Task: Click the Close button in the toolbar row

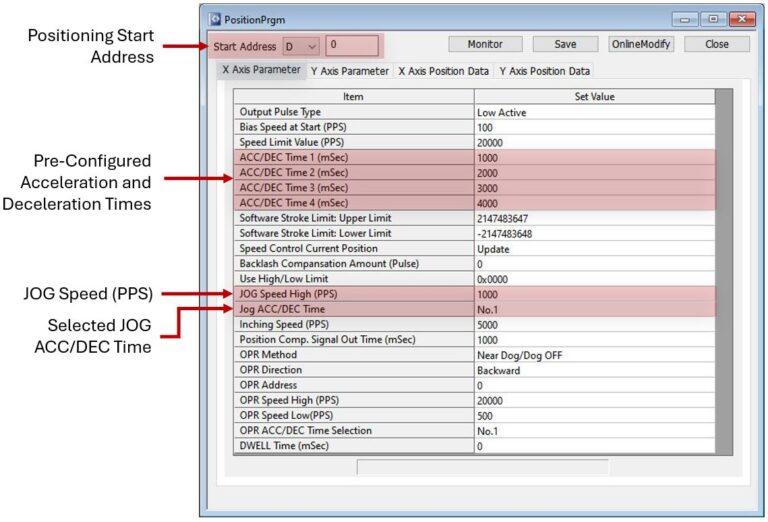Action: coord(717,44)
